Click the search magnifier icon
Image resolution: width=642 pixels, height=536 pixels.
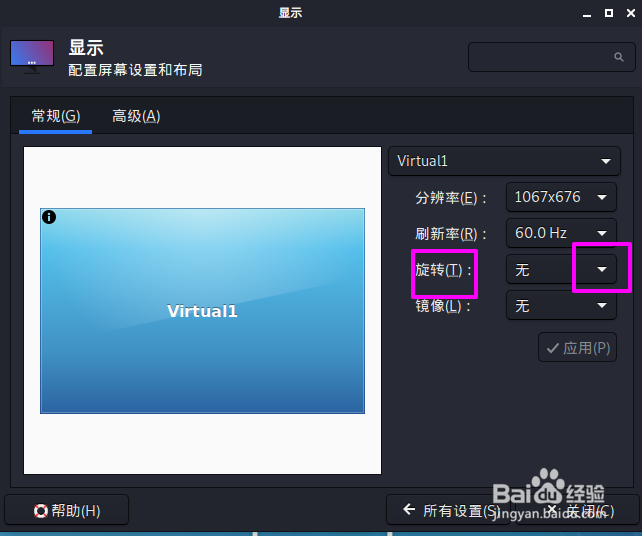tap(619, 57)
